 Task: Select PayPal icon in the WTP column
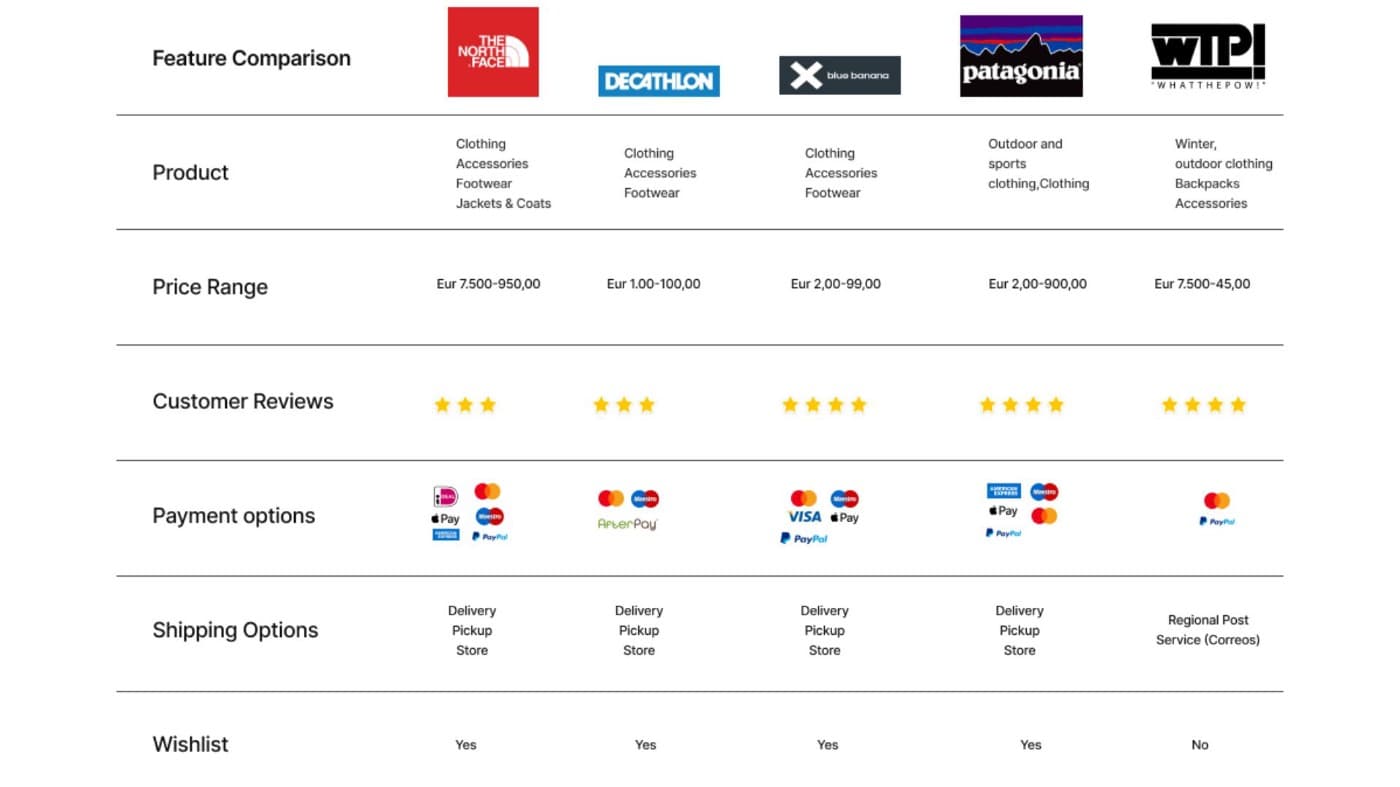click(x=1217, y=521)
